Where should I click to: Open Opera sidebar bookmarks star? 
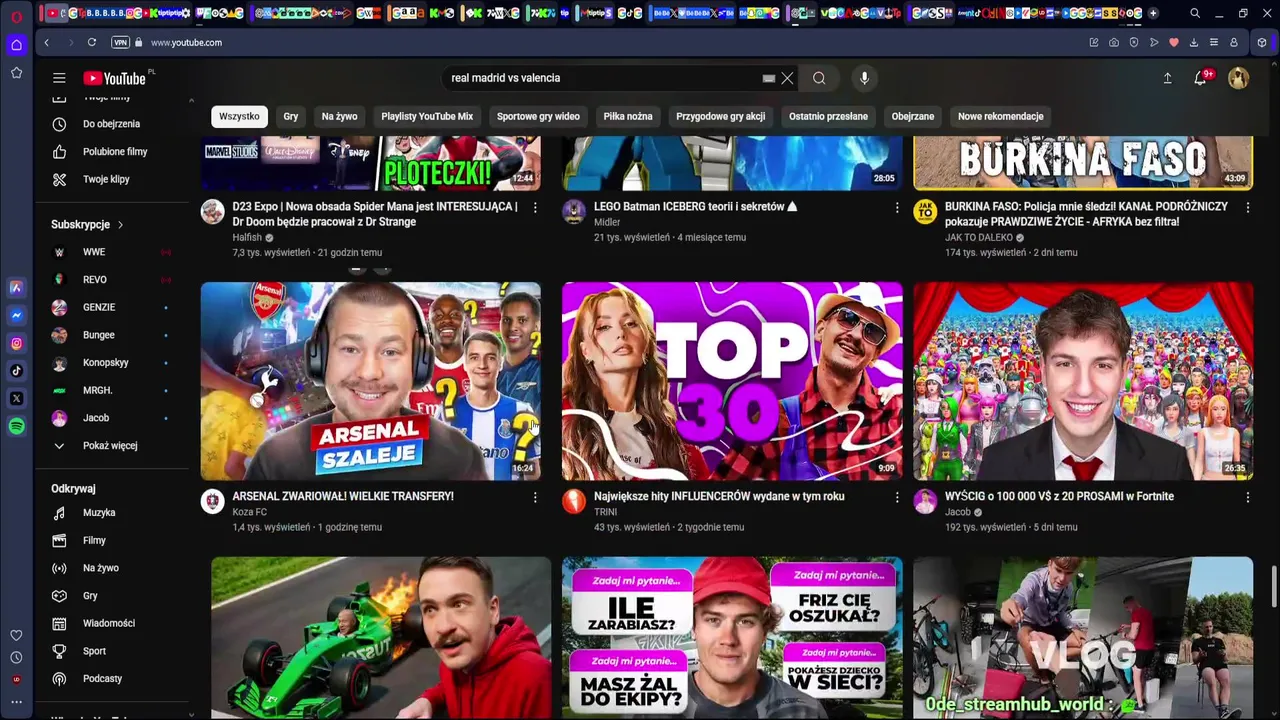[x=16, y=73]
